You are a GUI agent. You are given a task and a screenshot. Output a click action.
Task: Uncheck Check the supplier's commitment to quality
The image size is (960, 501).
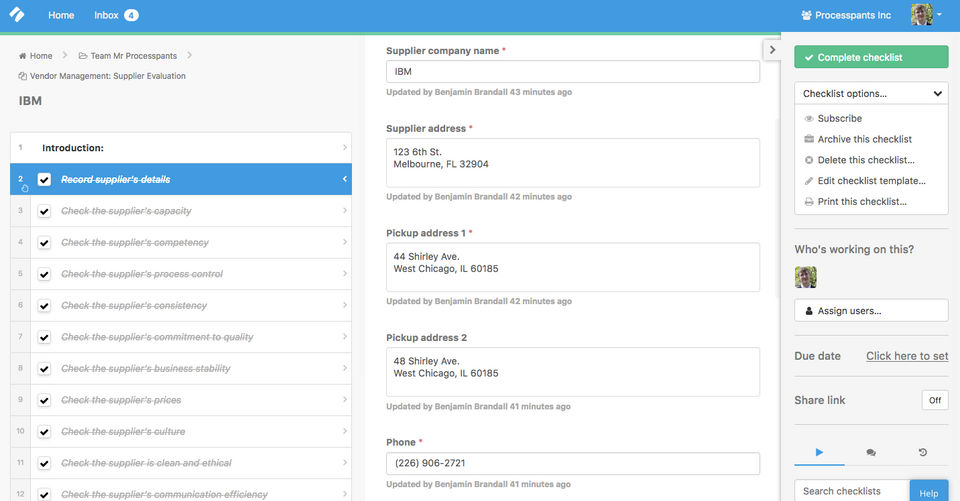(x=44, y=337)
